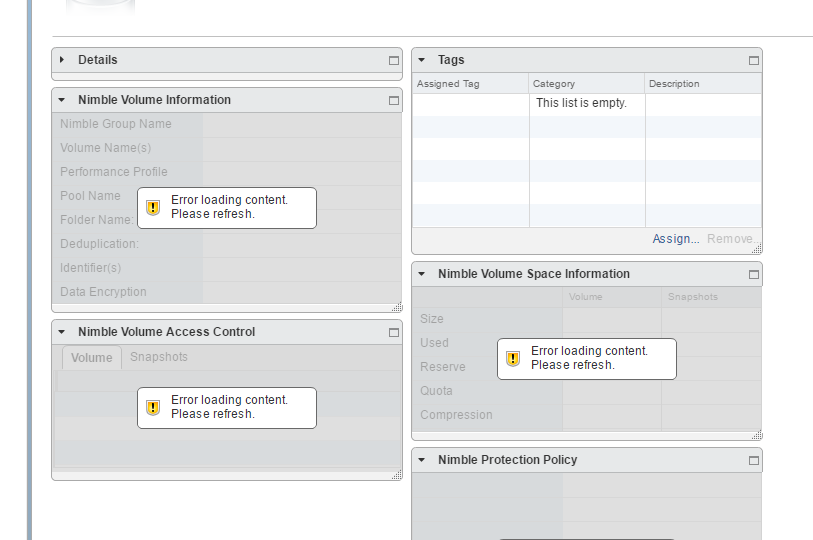Screen dimensions: 813x540
Task: Maximize the Details panel
Action: click(x=394, y=61)
